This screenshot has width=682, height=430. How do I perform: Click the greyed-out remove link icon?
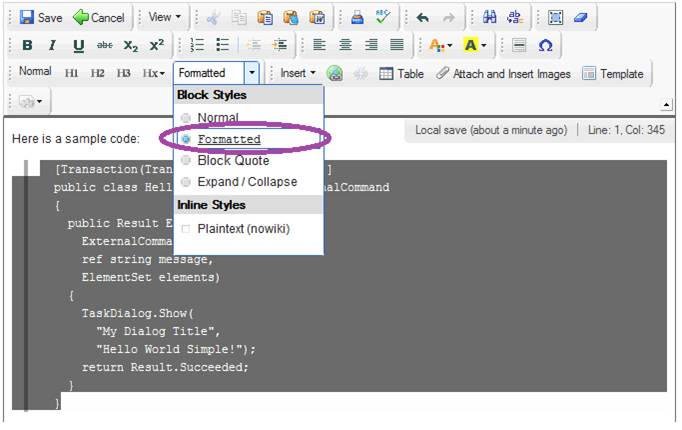[x=360, y=73]
